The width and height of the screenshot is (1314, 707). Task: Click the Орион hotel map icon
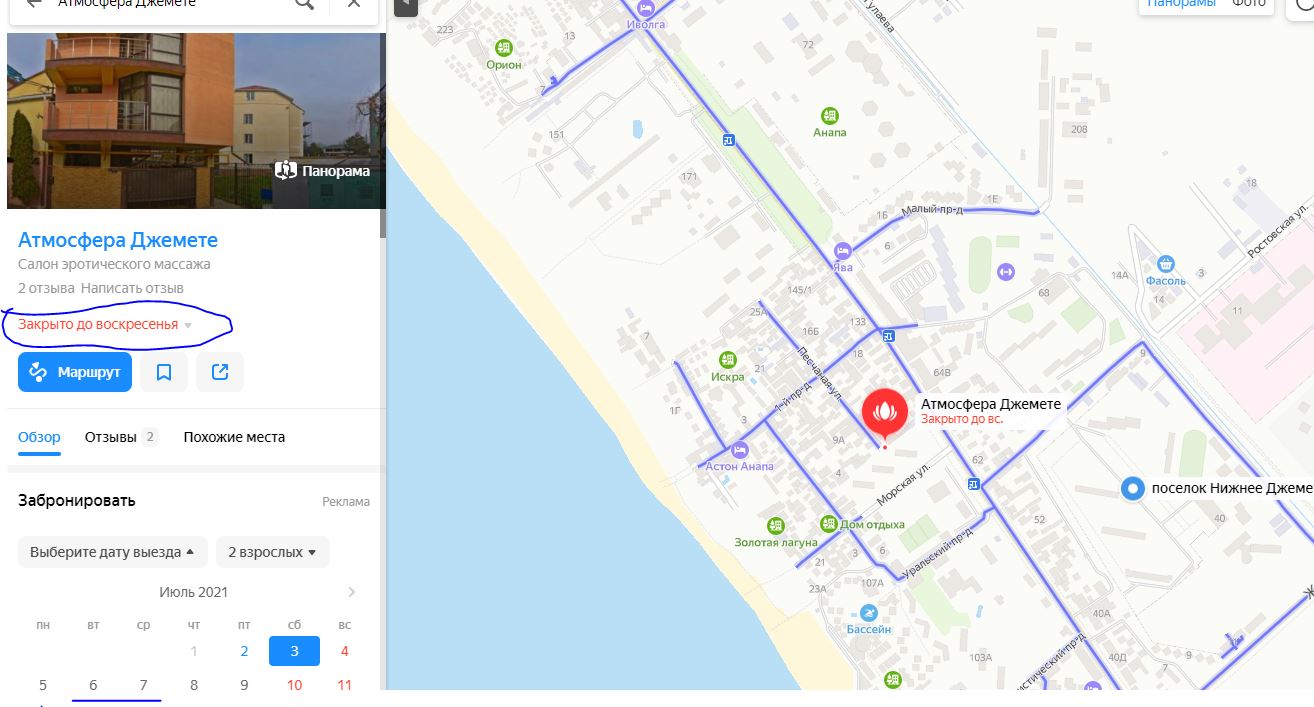504,47
